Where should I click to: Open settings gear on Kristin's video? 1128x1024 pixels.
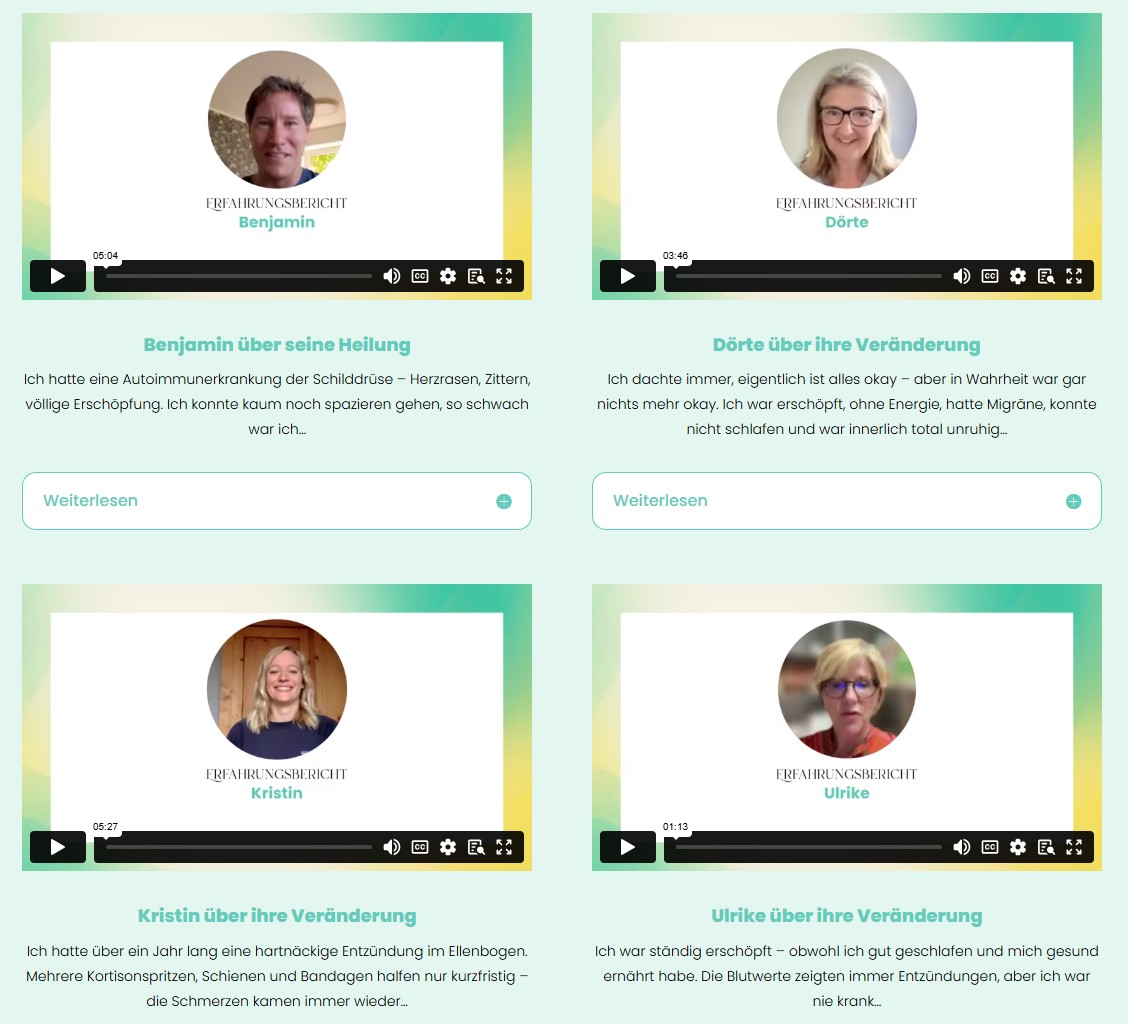point(448,847)
